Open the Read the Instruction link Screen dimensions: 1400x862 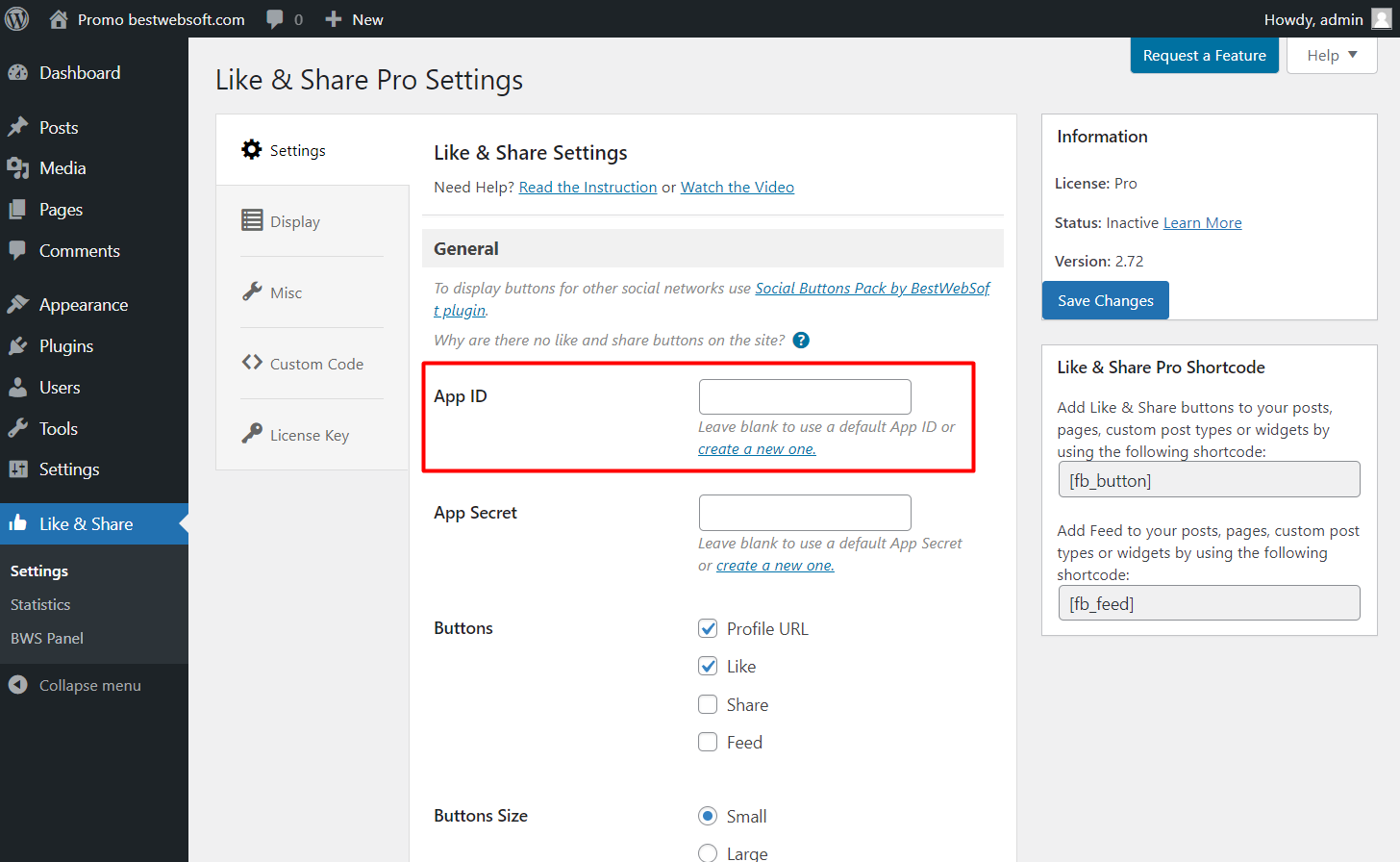587,187
